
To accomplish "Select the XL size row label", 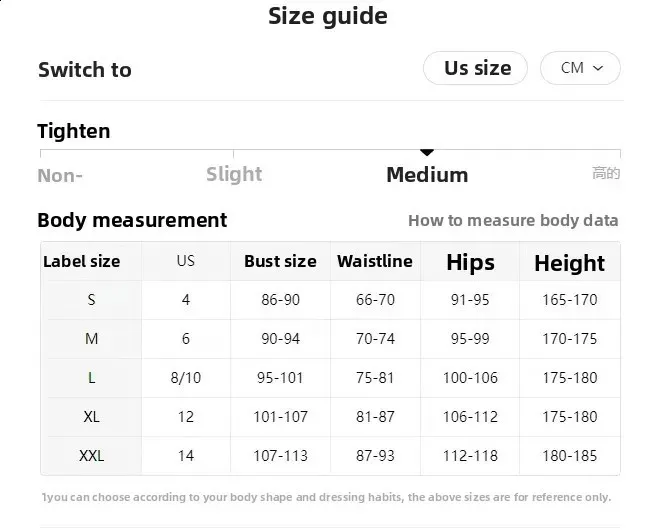I will 91,417.
